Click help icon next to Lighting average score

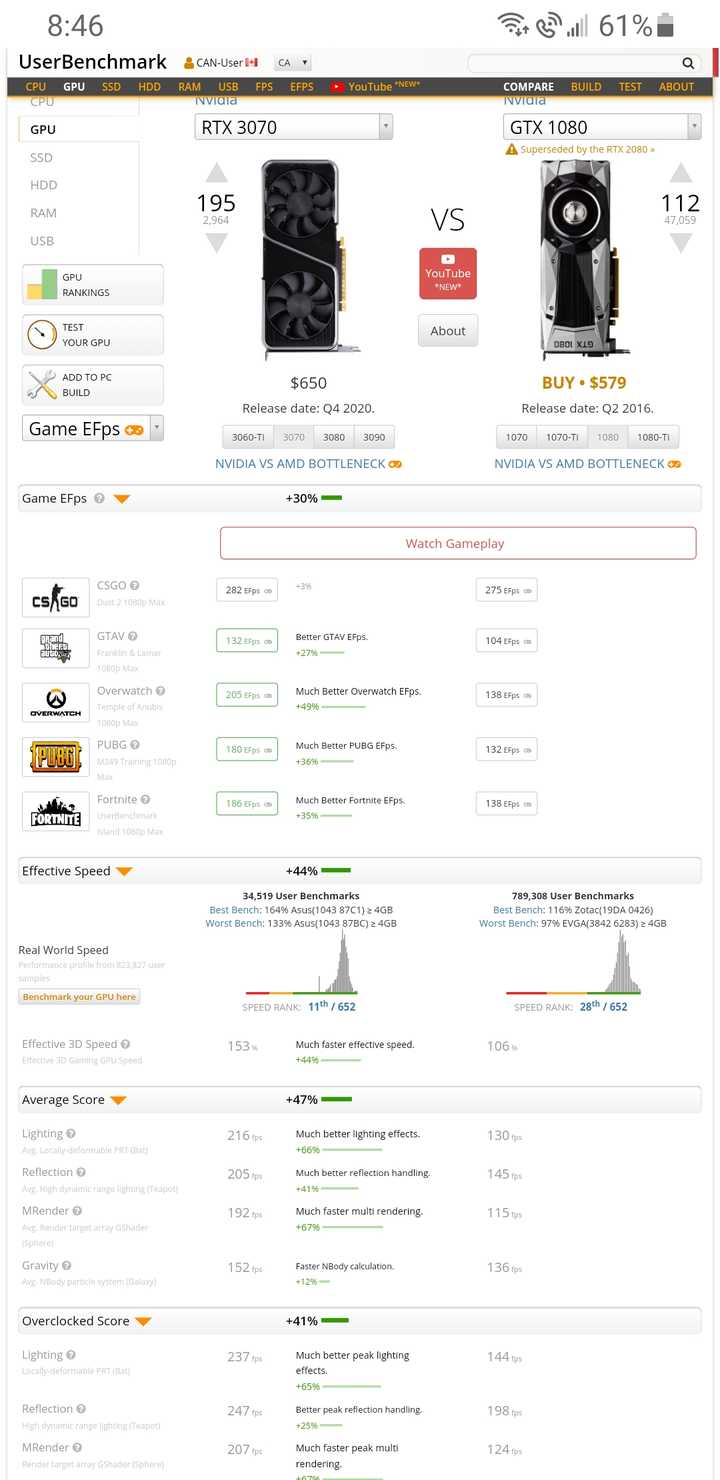(x=71, y=1134)
